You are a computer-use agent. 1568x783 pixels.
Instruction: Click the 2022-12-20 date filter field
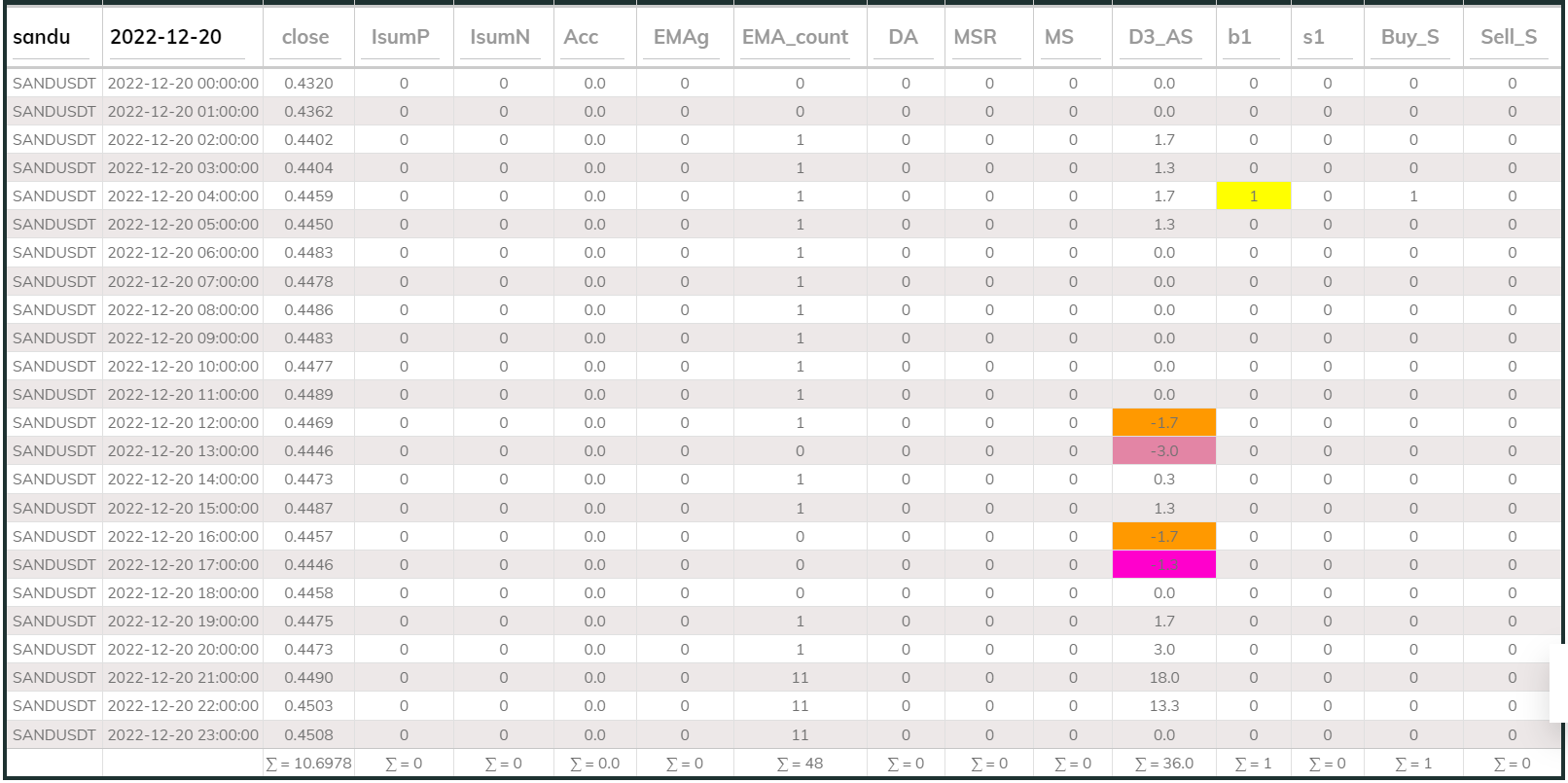click(182, 37)
